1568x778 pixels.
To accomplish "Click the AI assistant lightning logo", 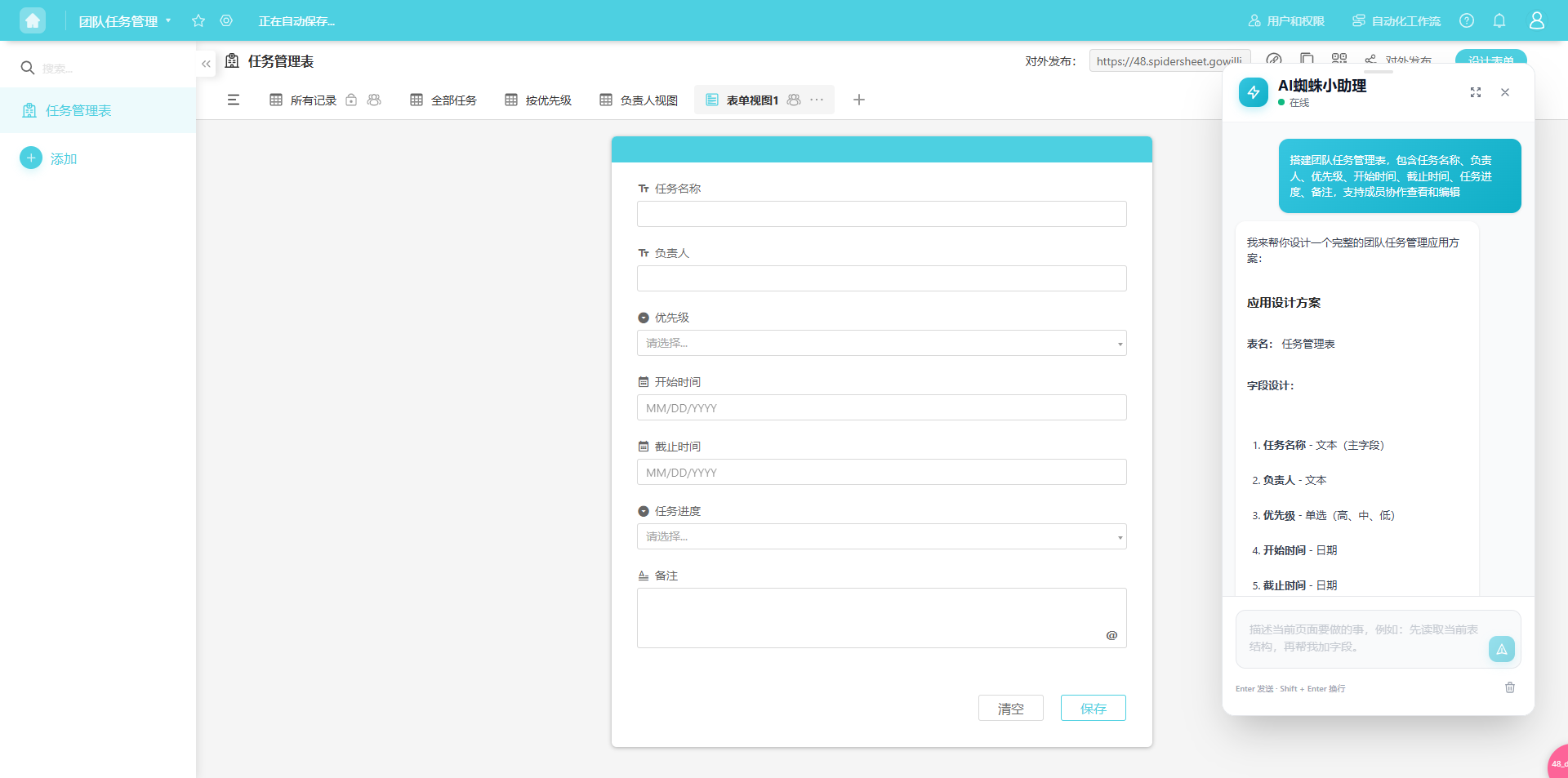I will [1254, 92].
